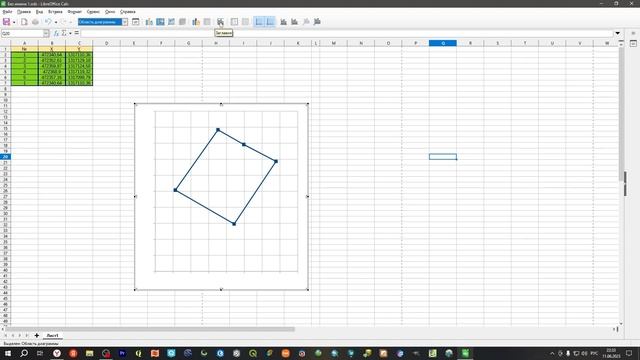Image resolution: width=640 pixels, height=360 pixels.
Task: Select the Лист1 sheet tab
Action: [52, 336]
